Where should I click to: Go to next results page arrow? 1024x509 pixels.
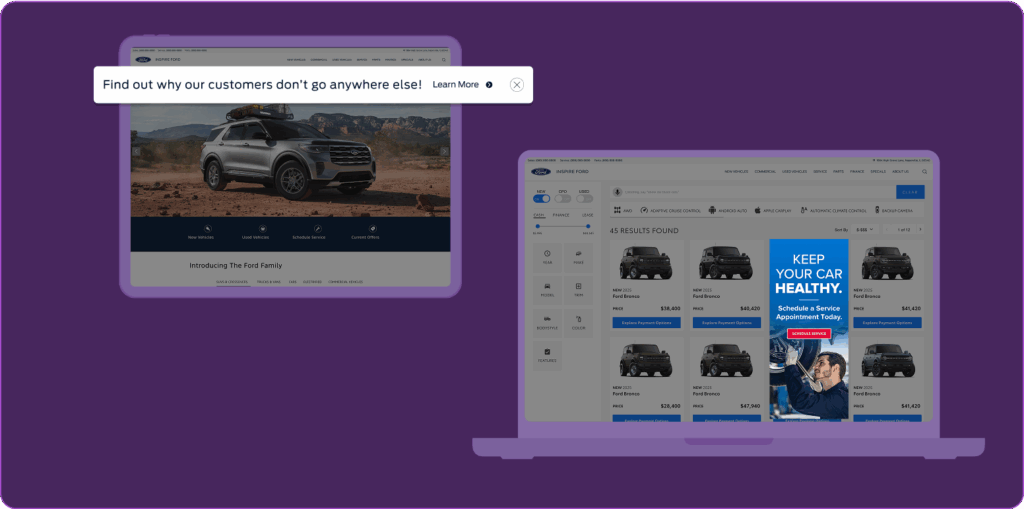pos(920,229)
